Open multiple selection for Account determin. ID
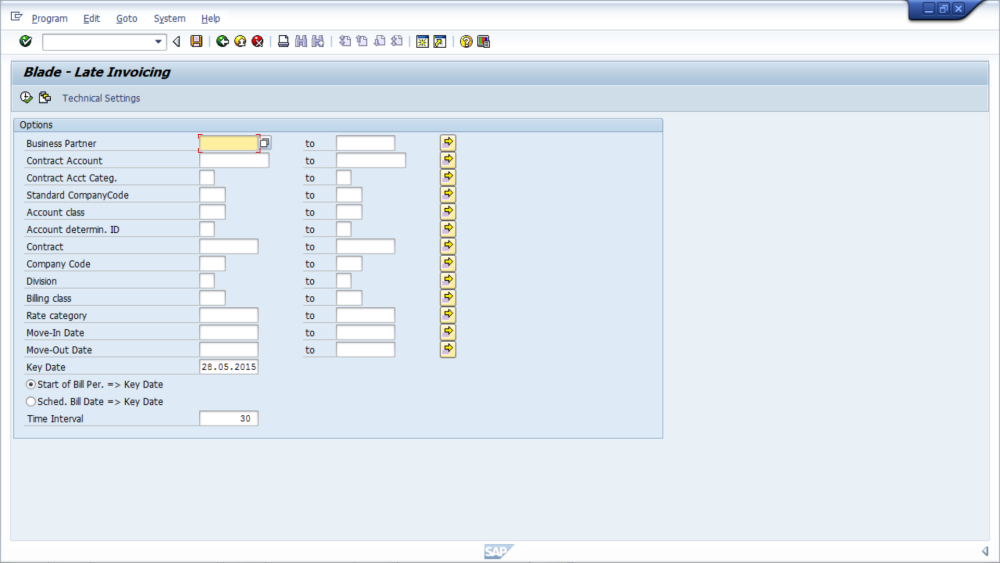The image size is (1000, 563). click(x=448, y=228)
